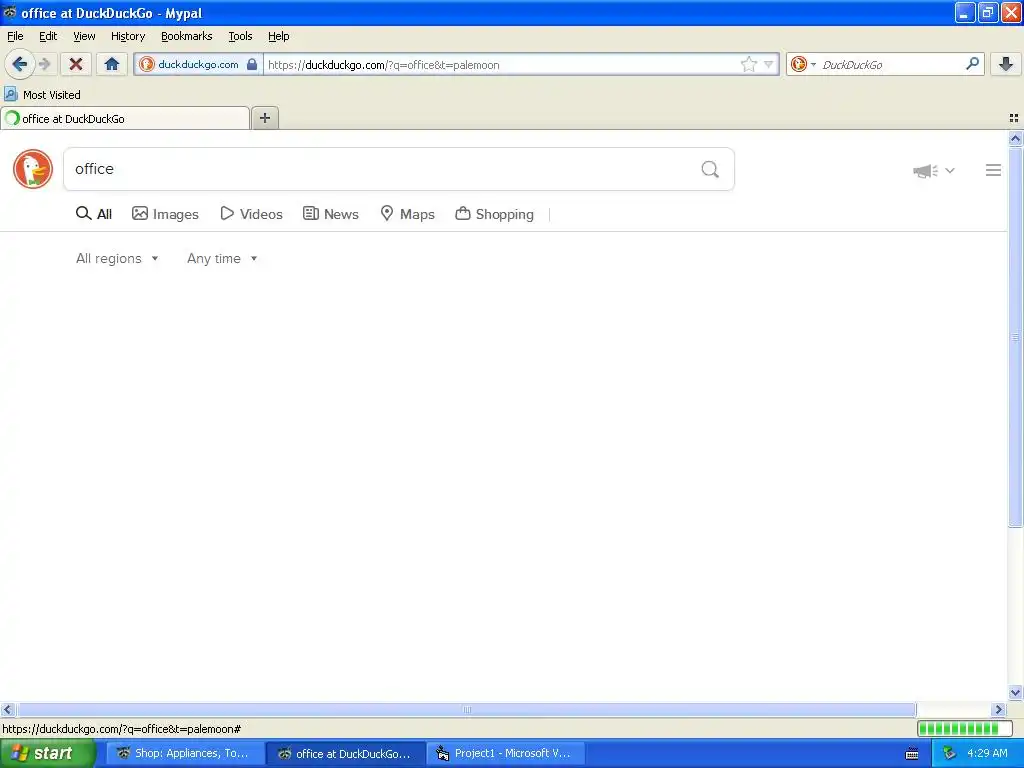Click the megaphone feedback icon
This screenshot has height=768, width=1024.
point(925,171)
